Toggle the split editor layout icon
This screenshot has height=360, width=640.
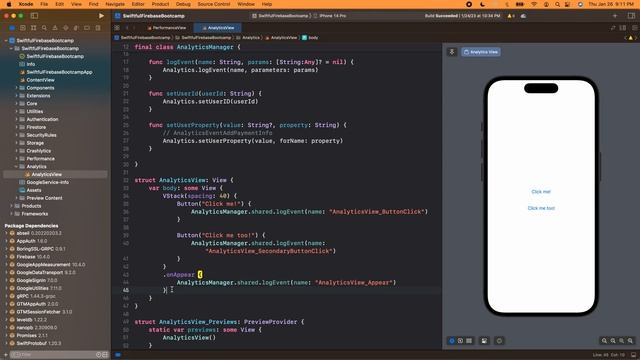point(634,28)
